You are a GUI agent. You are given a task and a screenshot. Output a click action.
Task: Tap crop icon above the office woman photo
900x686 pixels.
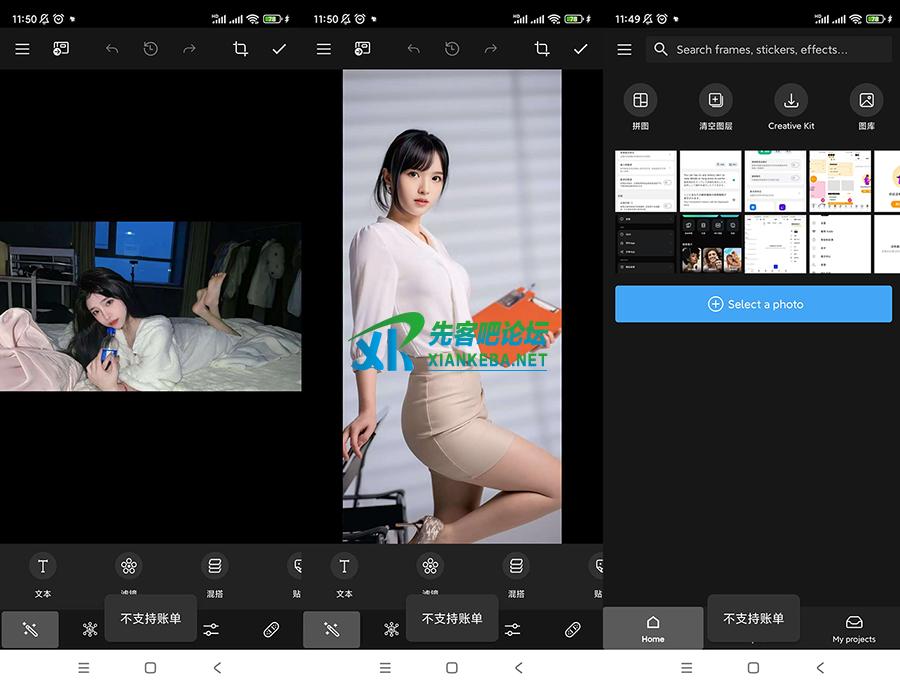(x=542, y=49)
